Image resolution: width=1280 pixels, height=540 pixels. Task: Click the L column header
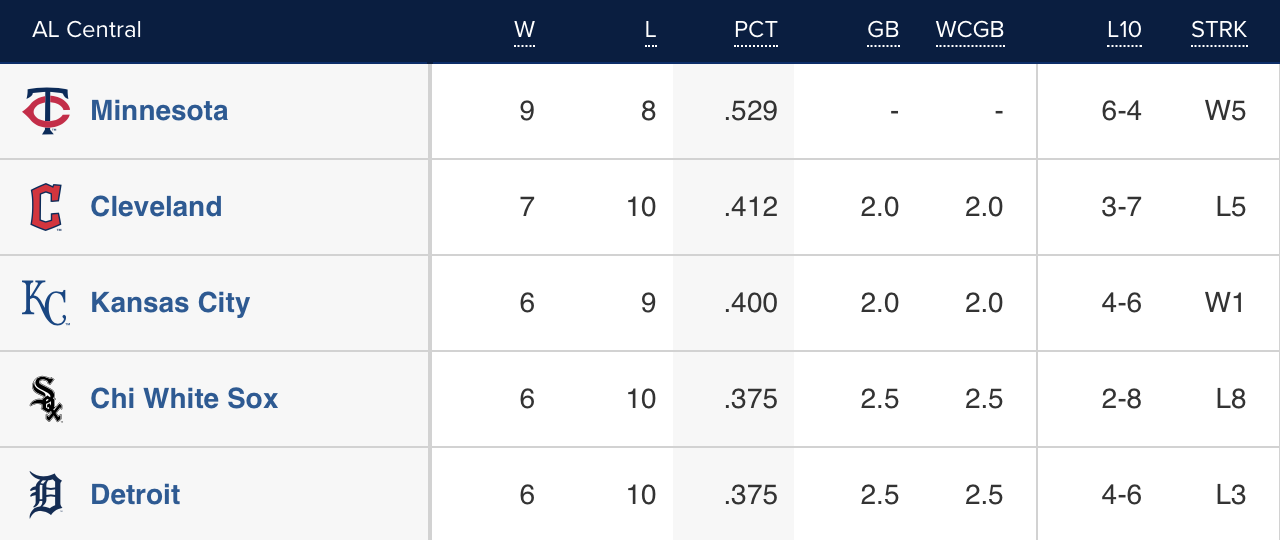(650, 30)
